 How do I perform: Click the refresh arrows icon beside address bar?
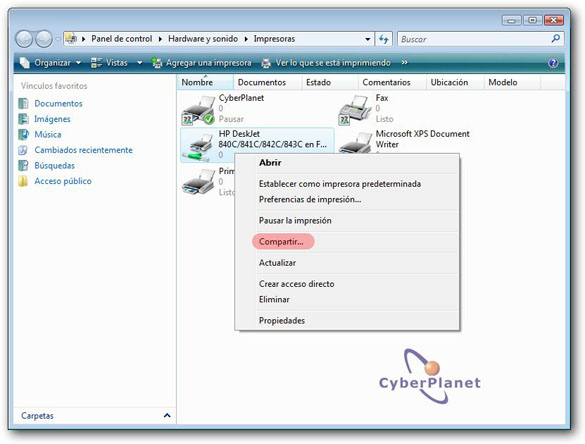tap(384, 39)
